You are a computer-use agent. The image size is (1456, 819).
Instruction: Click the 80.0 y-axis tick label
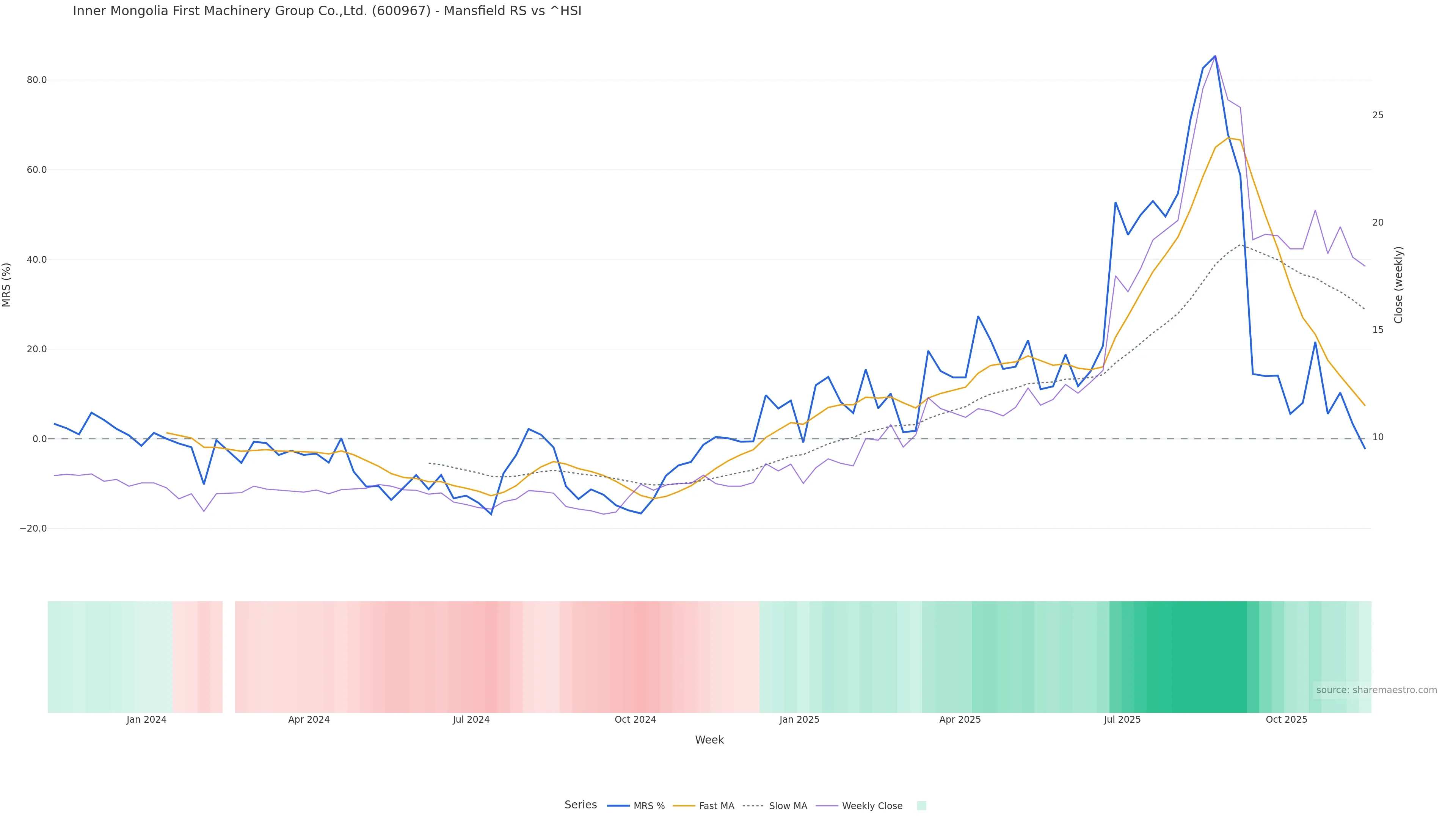coord(37,80)
